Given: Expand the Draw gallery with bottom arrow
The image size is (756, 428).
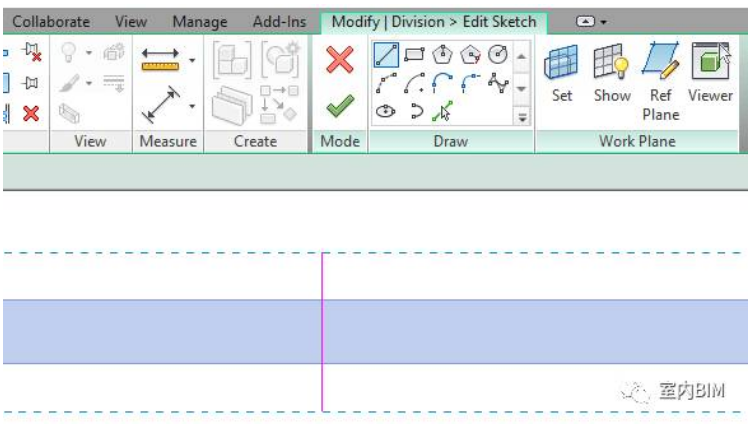Looking at the screenshot, I should (522, 116).
